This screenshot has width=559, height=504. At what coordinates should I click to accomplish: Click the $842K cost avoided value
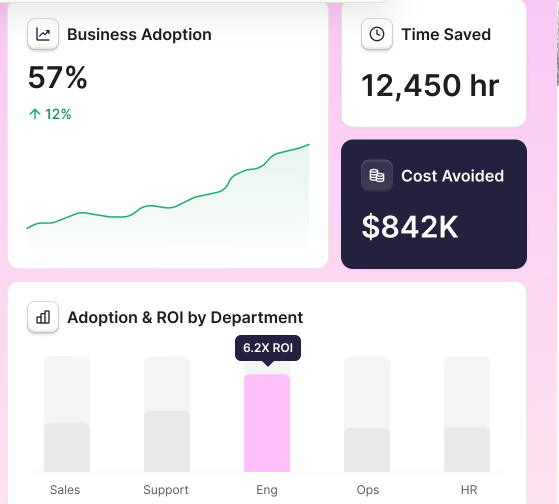point(410,227)
